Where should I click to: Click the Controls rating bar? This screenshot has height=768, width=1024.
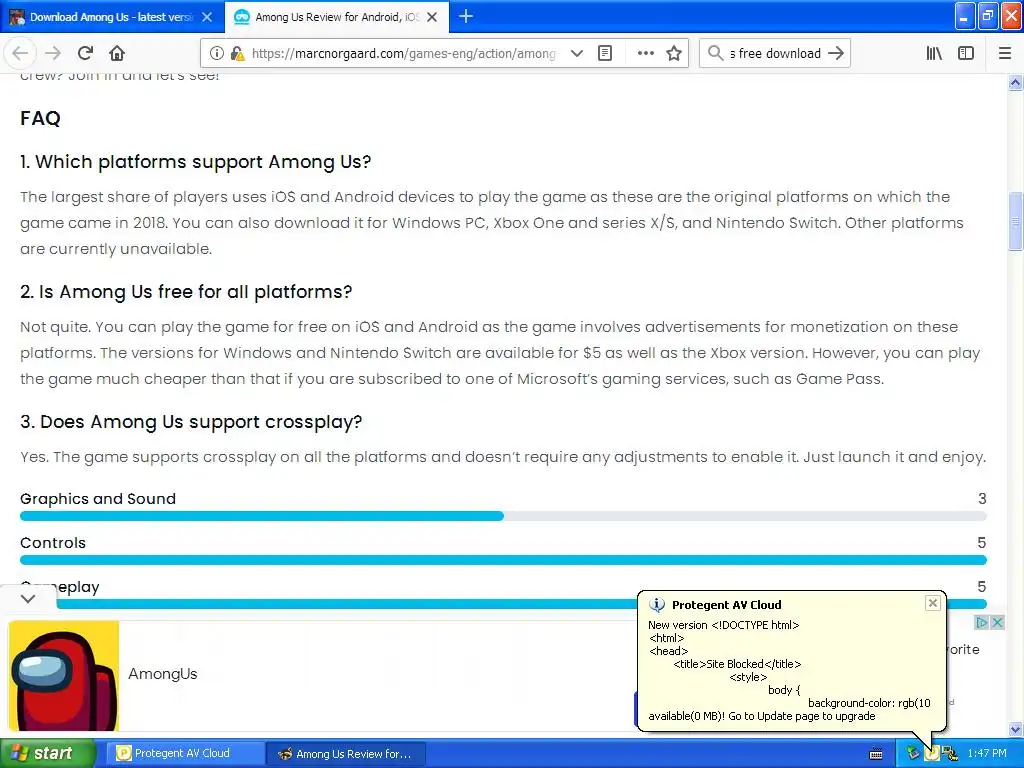pos(503,560)
